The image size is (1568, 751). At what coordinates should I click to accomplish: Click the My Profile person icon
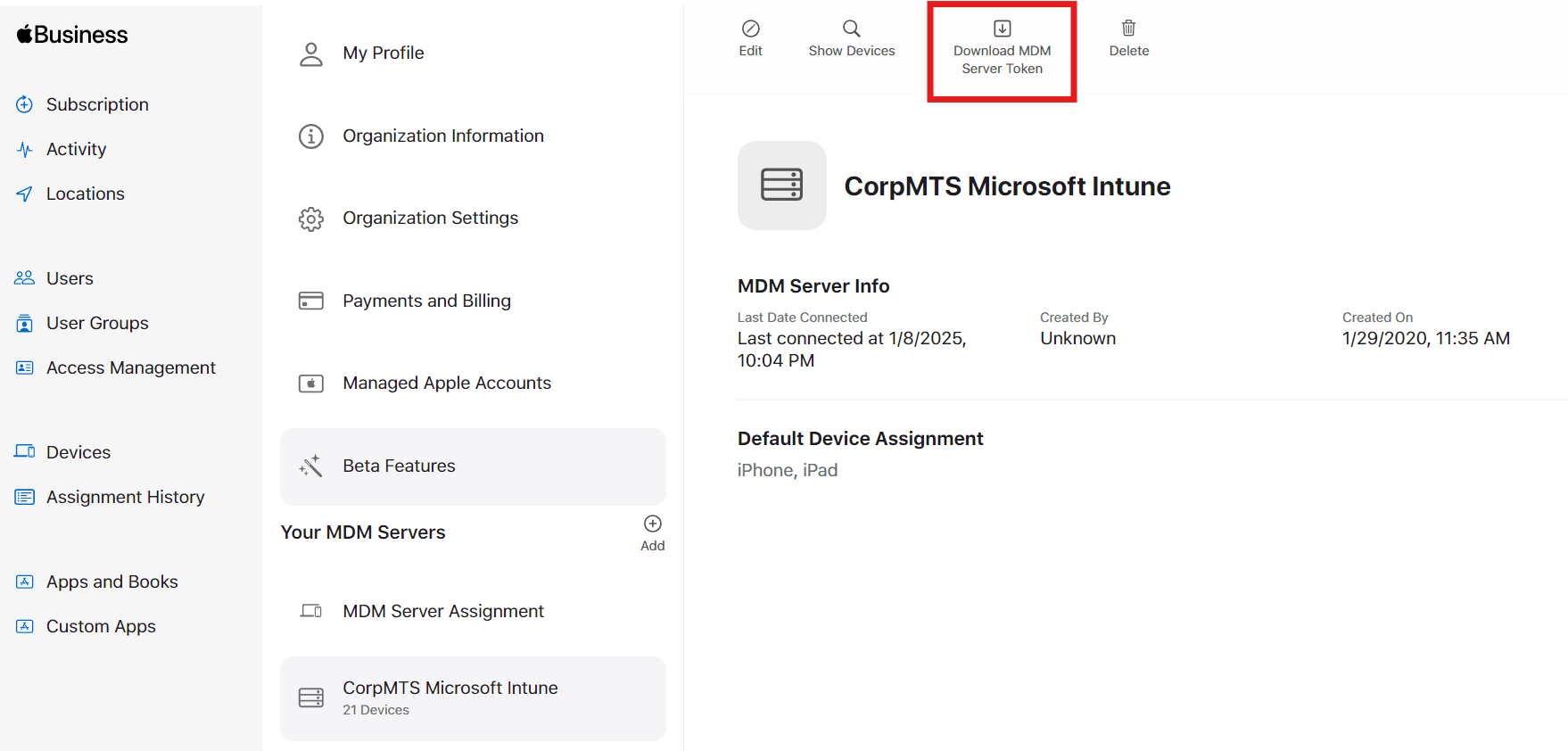[311, 54]
